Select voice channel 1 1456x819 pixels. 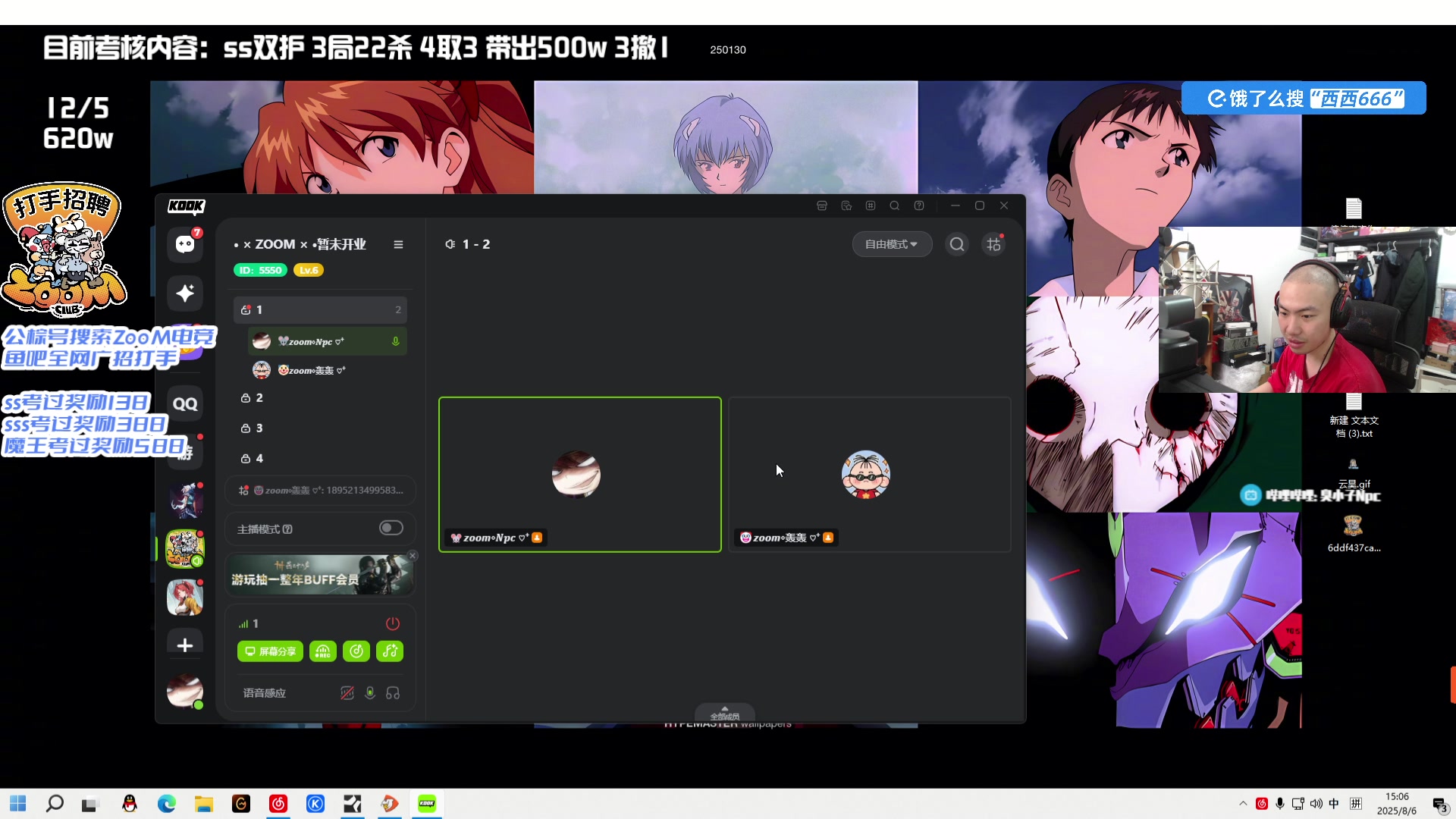pos(320,309)
